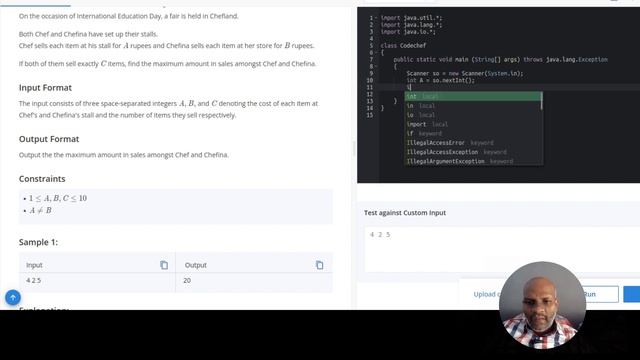Image resolution: width=640 pixels, height=360 pixels.
Task: Select the 'if keyword' autocomplete suggestion
Action: [473, 133]
